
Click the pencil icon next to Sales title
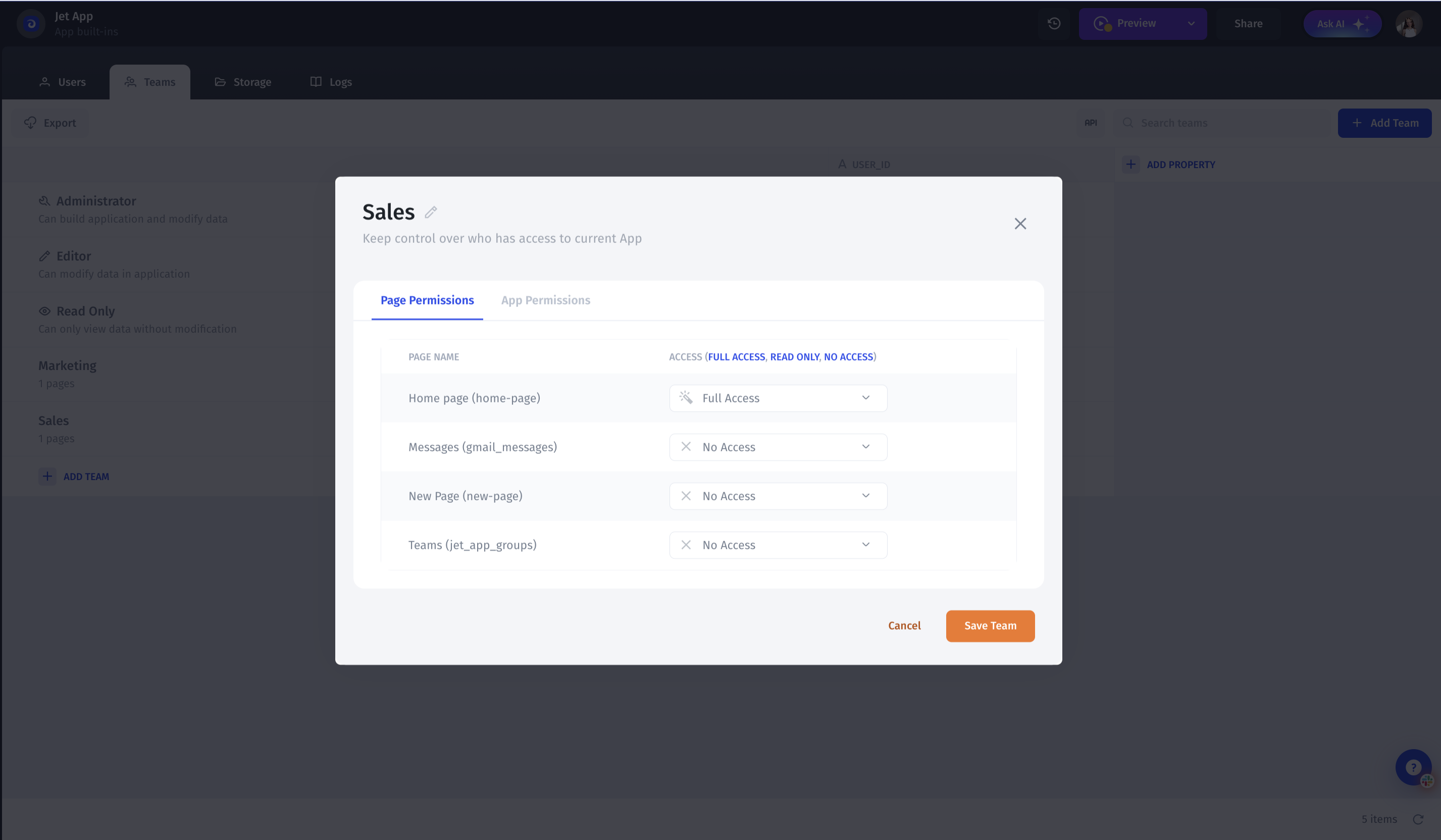pyautogui.click(x=431, y=213)
